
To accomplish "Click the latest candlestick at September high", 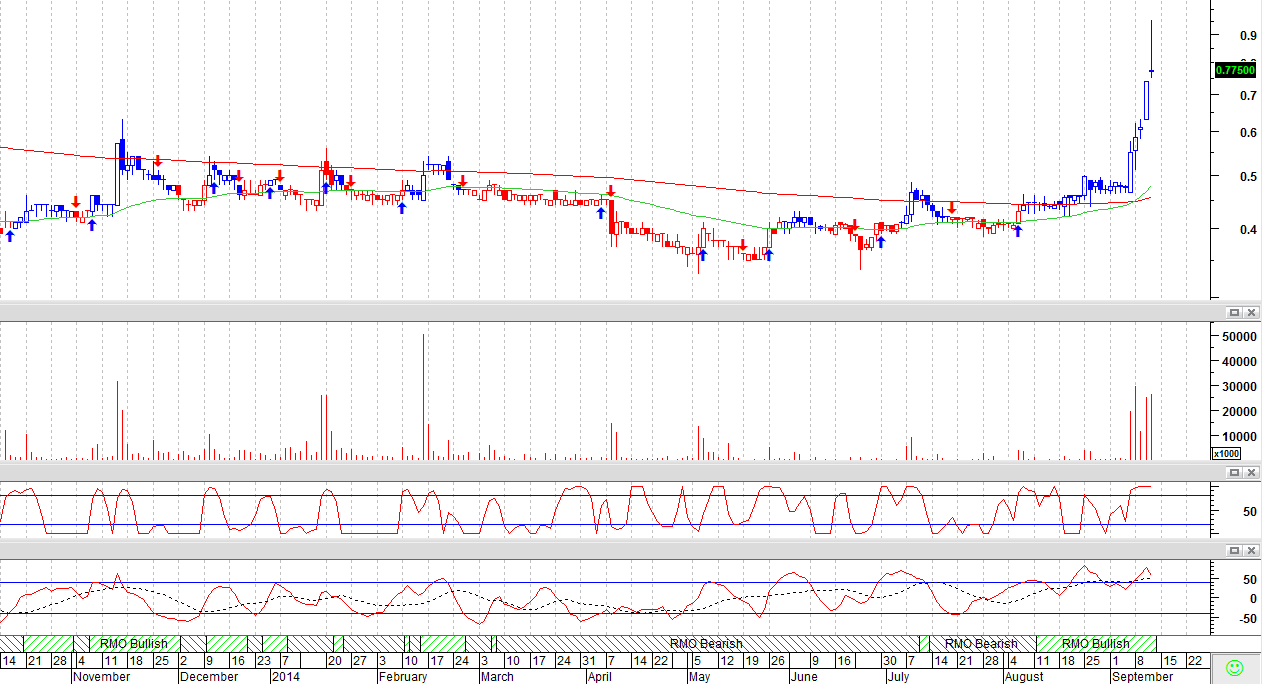I will pos(1152,48).
